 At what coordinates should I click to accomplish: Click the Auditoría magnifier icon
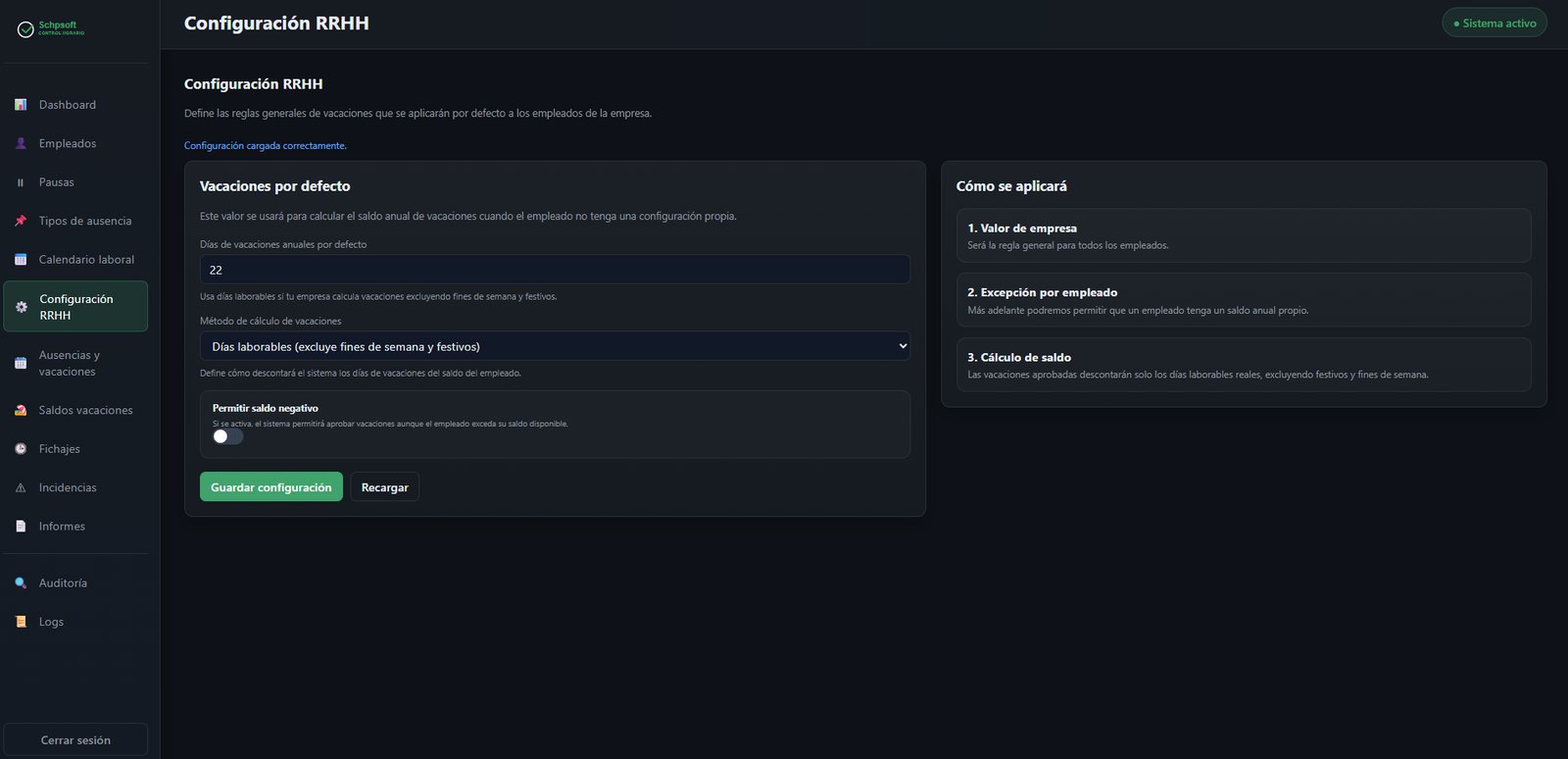click(21, 583)
